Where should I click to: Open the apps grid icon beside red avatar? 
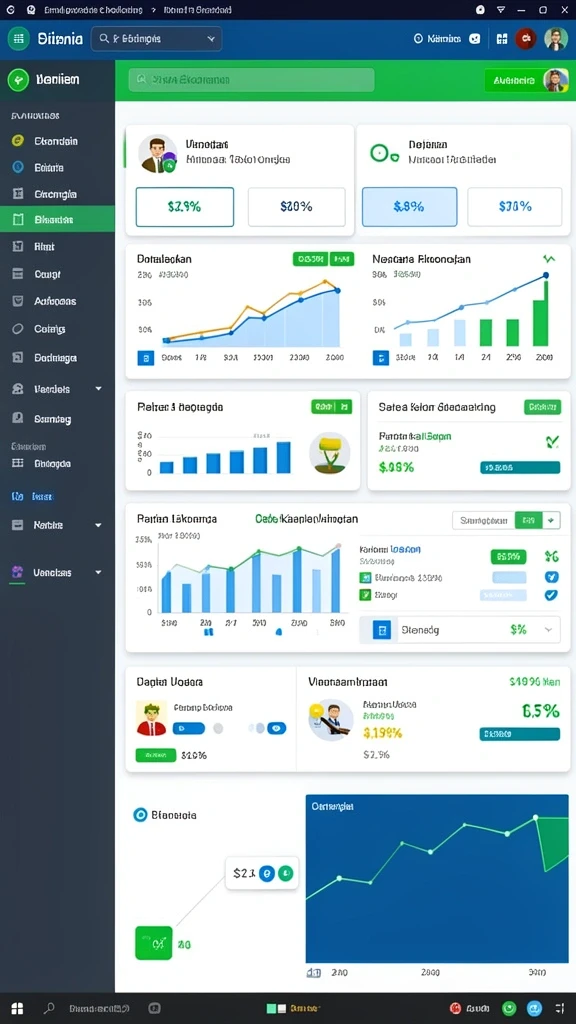click(x=502, y=39)
